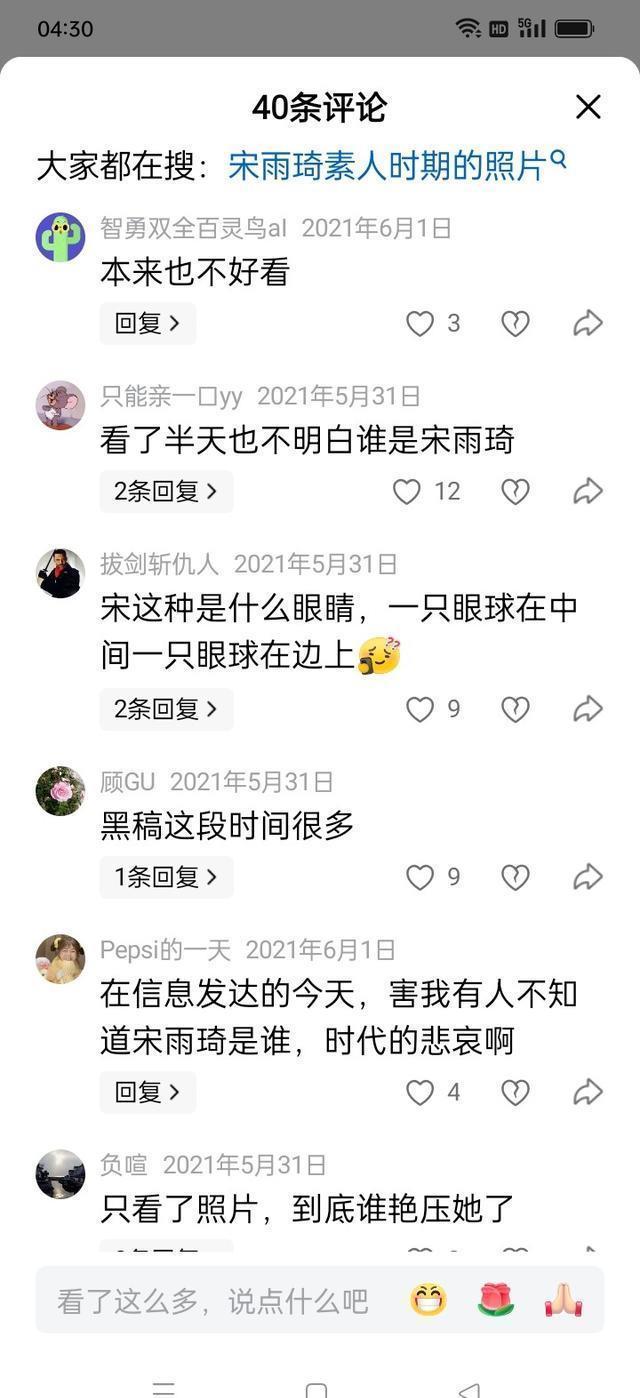Insert the grinning emoji in comment box
The width and height of the screenshot is (640, 1398).
[x=428, y=1300]
